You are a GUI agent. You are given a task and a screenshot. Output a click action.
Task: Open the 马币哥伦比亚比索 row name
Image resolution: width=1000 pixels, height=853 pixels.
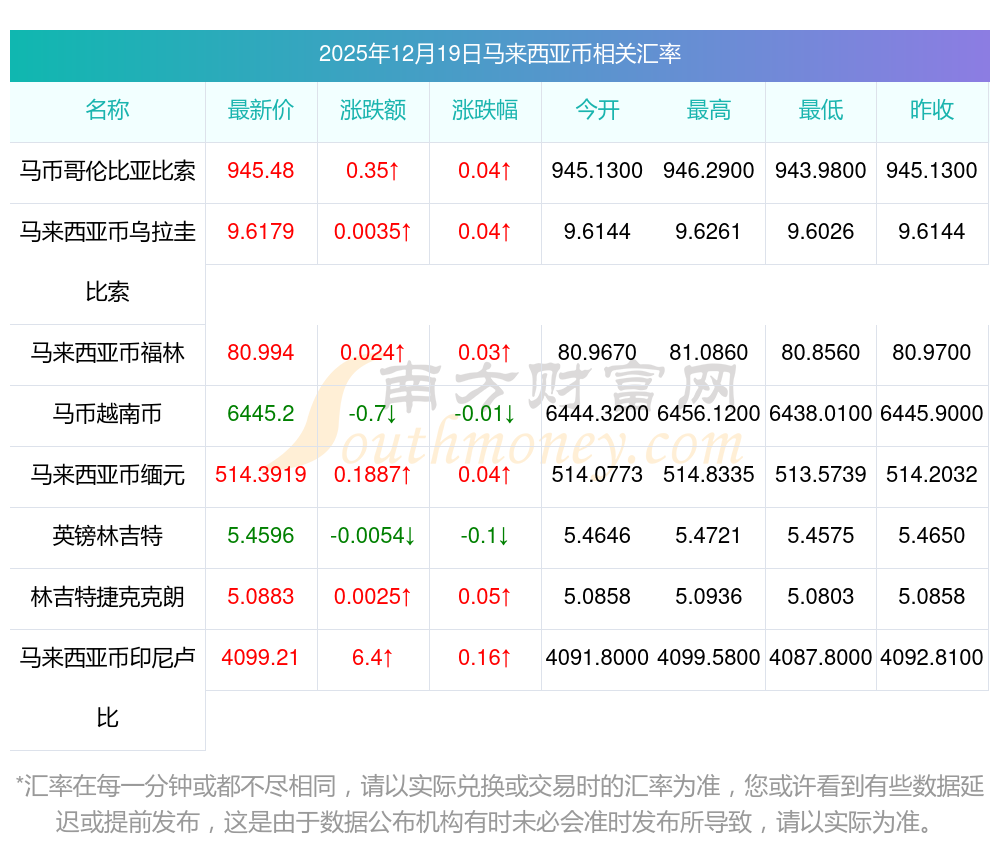click(107, 171)
